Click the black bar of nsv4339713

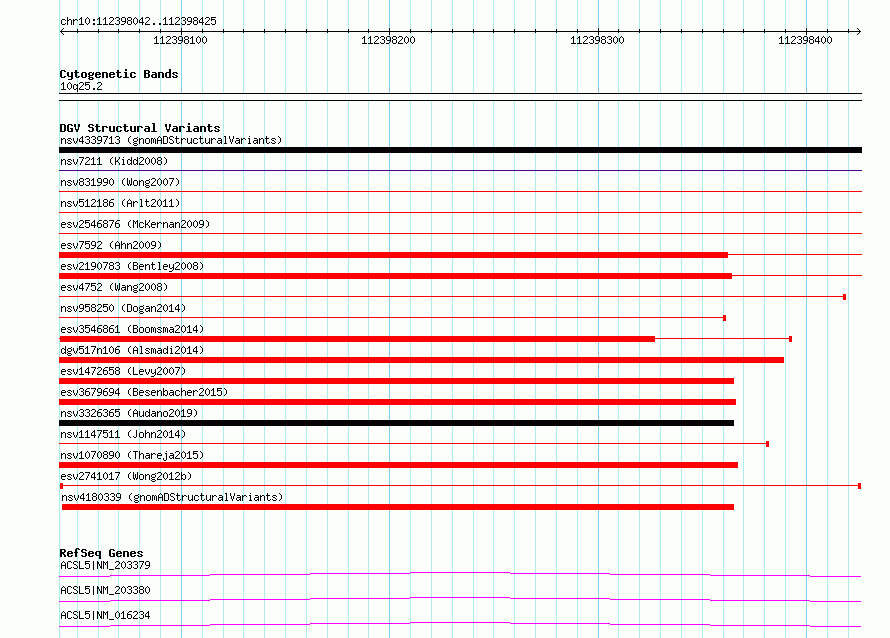pyautogui.click(x=460, y=150)
